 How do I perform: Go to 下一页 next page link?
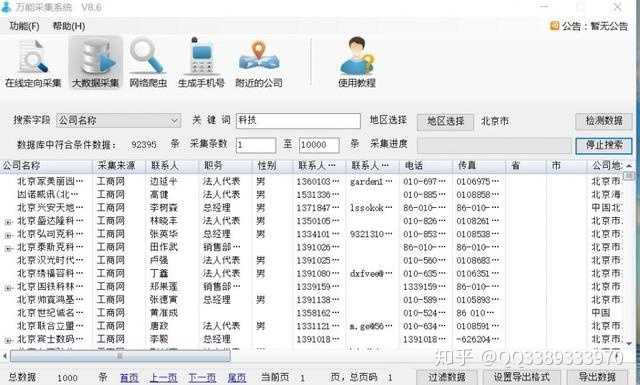pyautogui.click(x=202, y=378)
